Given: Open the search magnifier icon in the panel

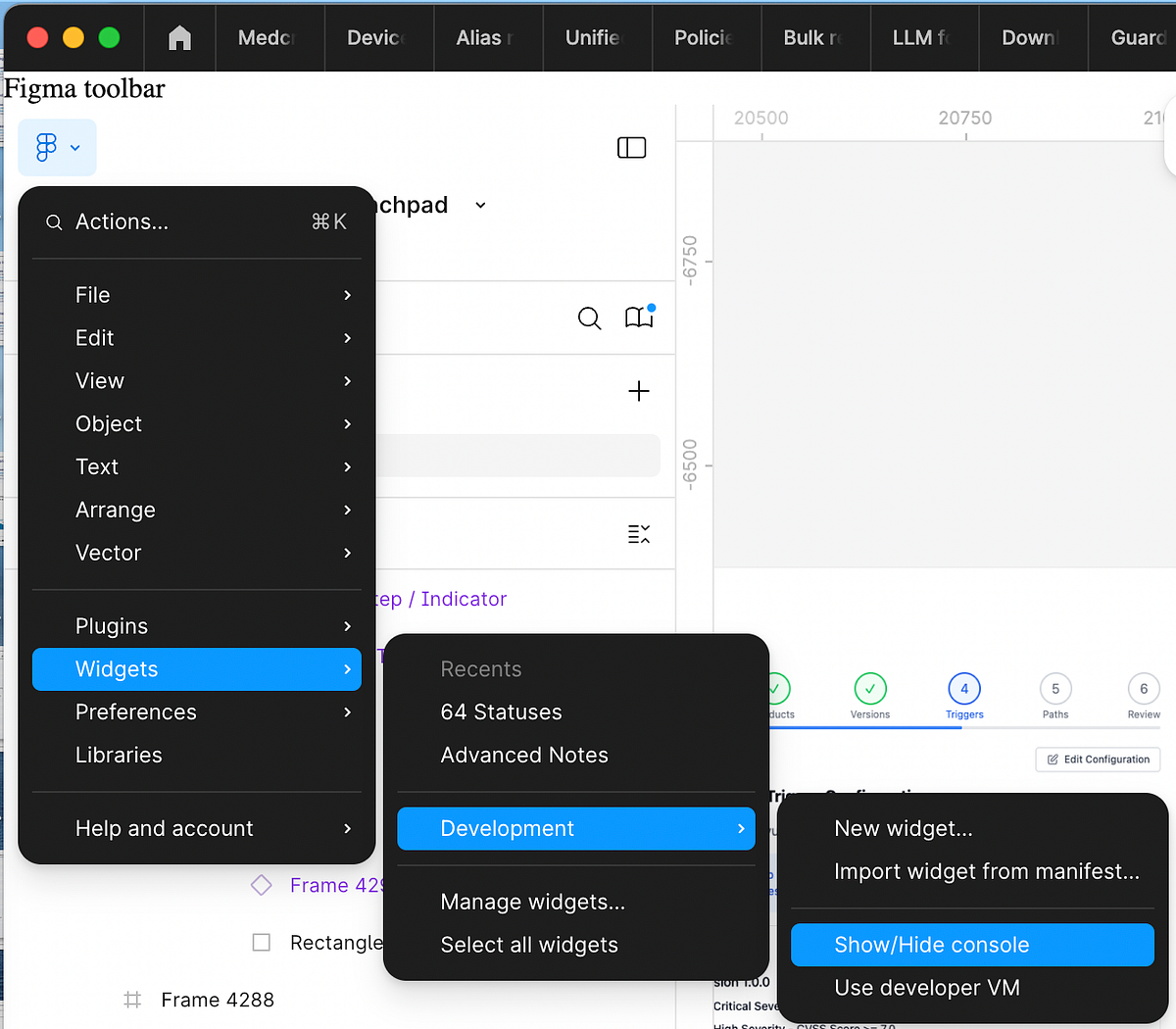Looking at the screenshot, I should click(x=589, y=318).
